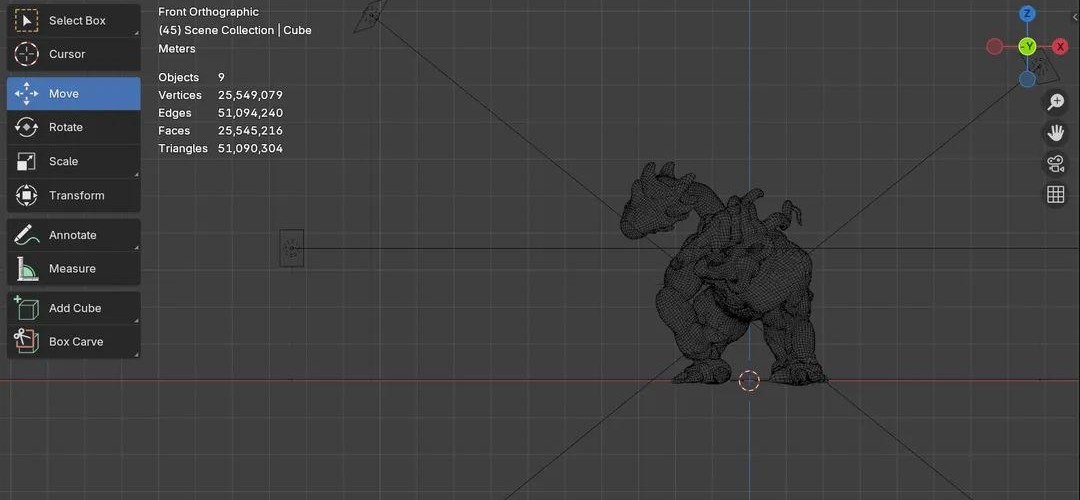Screen dimensions: 1080x500
Task: Click the green Y axis gizmo
Action: pos(1027,47)
